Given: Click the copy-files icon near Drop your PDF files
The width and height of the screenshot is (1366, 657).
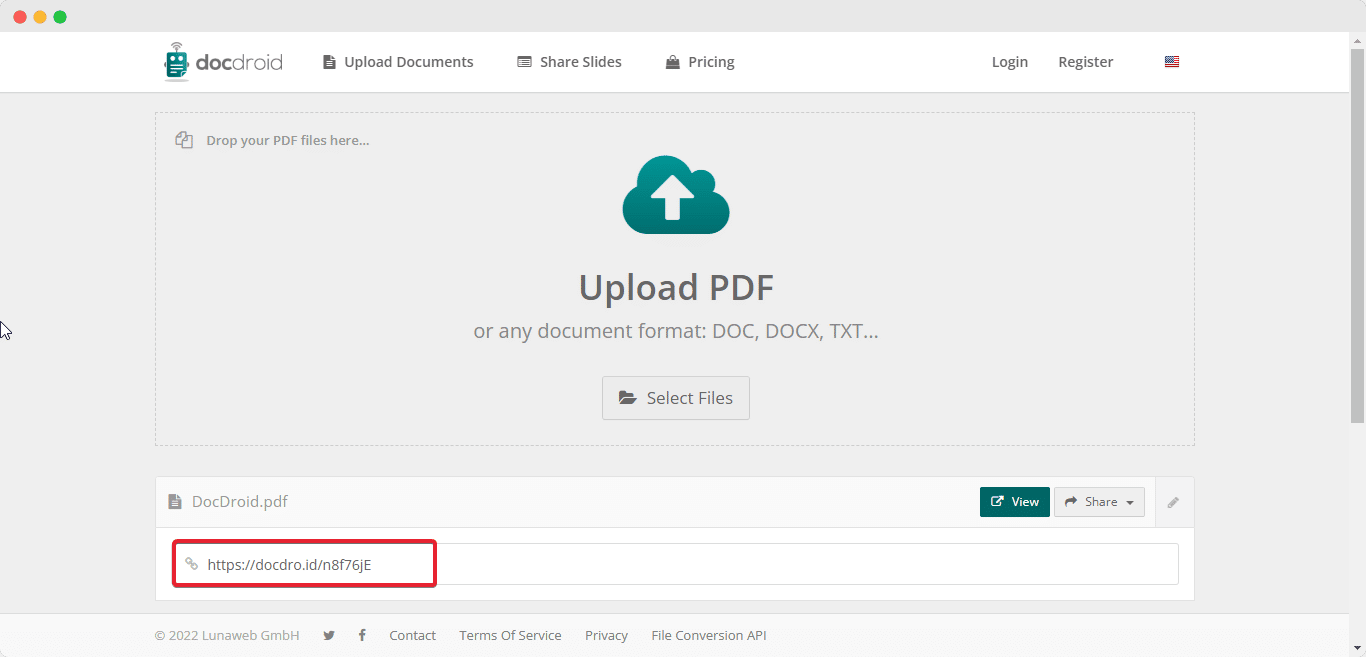Looking at the screenshot, I should point(184,139).
